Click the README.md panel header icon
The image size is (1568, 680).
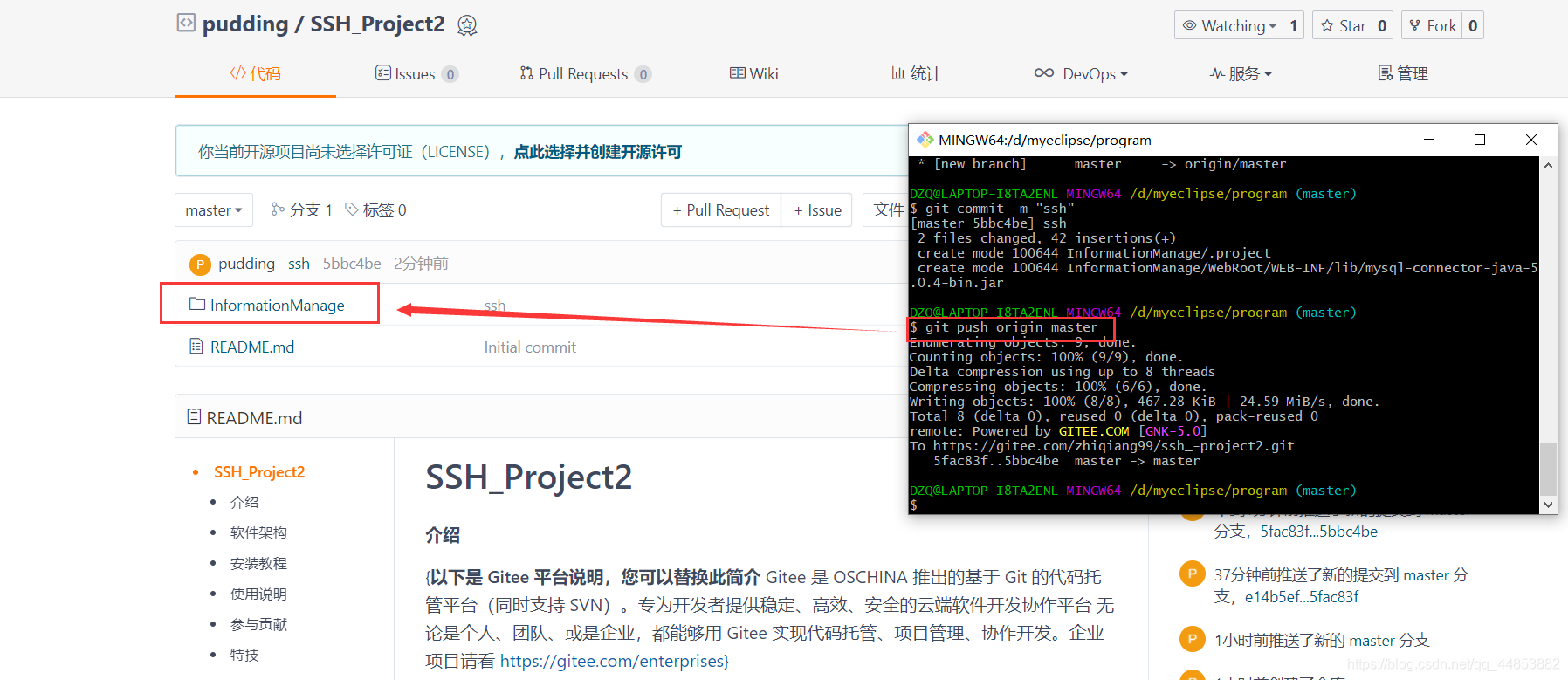pyautogui.click(x=194, y=417)
